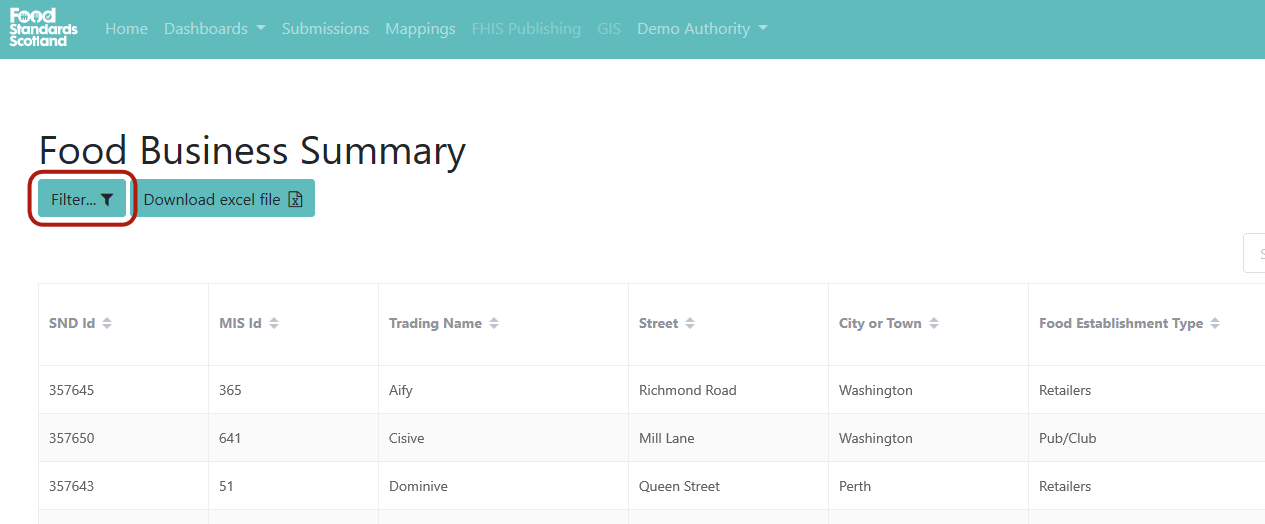Sort by Street column arrows
1265x524 pixels.
[690, 324]
